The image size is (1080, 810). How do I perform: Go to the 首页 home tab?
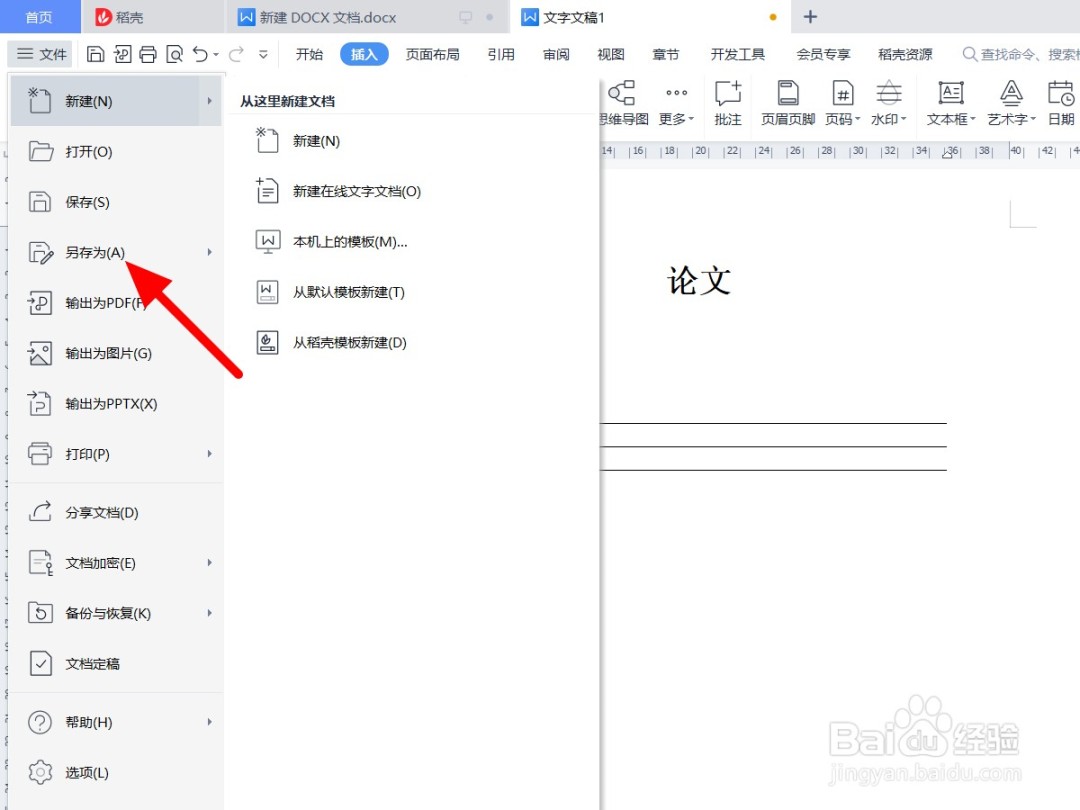39,17
